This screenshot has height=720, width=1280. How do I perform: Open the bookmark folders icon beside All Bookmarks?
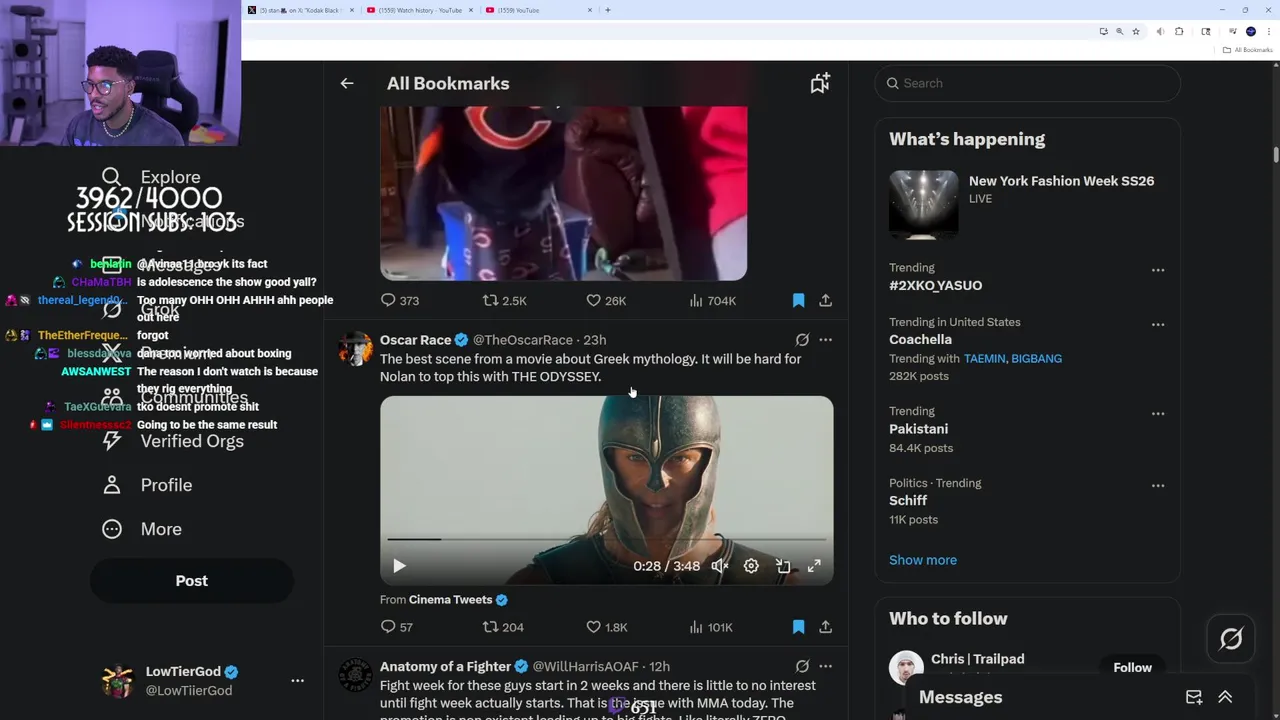coord(820,84)
